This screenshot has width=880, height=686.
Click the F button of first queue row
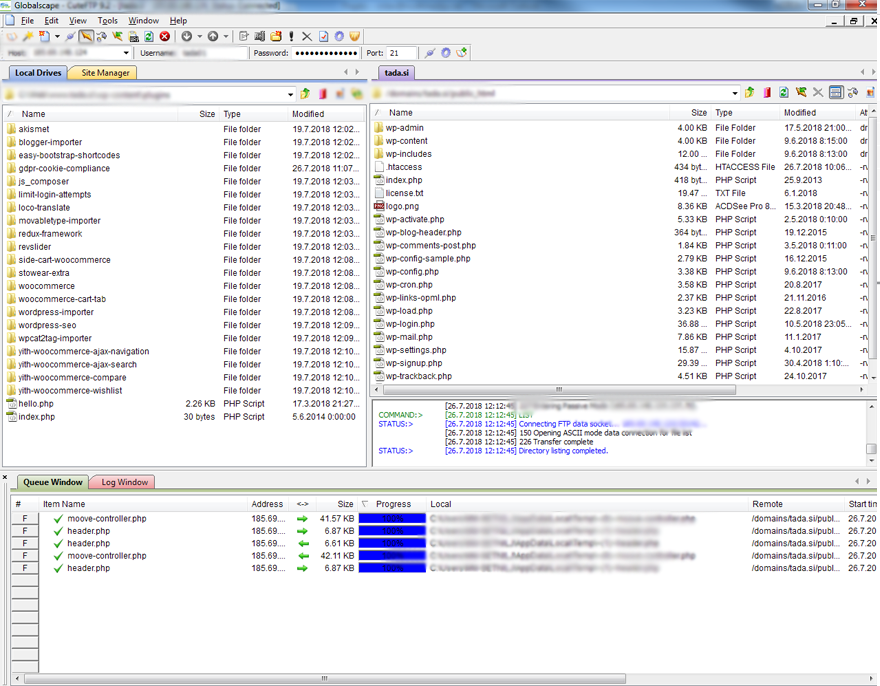click(25, 519)
